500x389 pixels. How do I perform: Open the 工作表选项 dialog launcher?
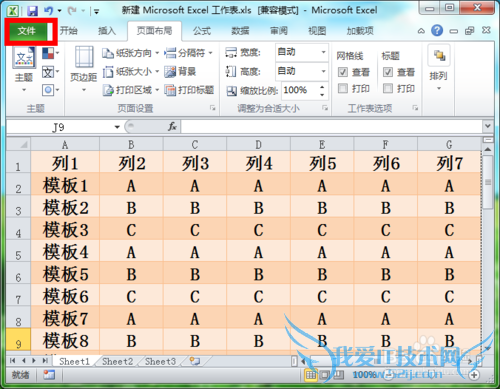click(415, 108)
